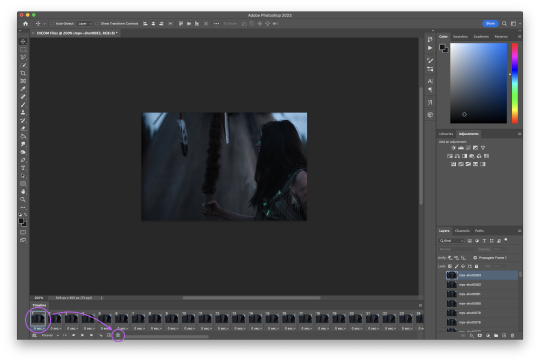This screenshot has height=362, width=540.
Task: Switch to the Gradients tab
Action: [x=481, y=37]
